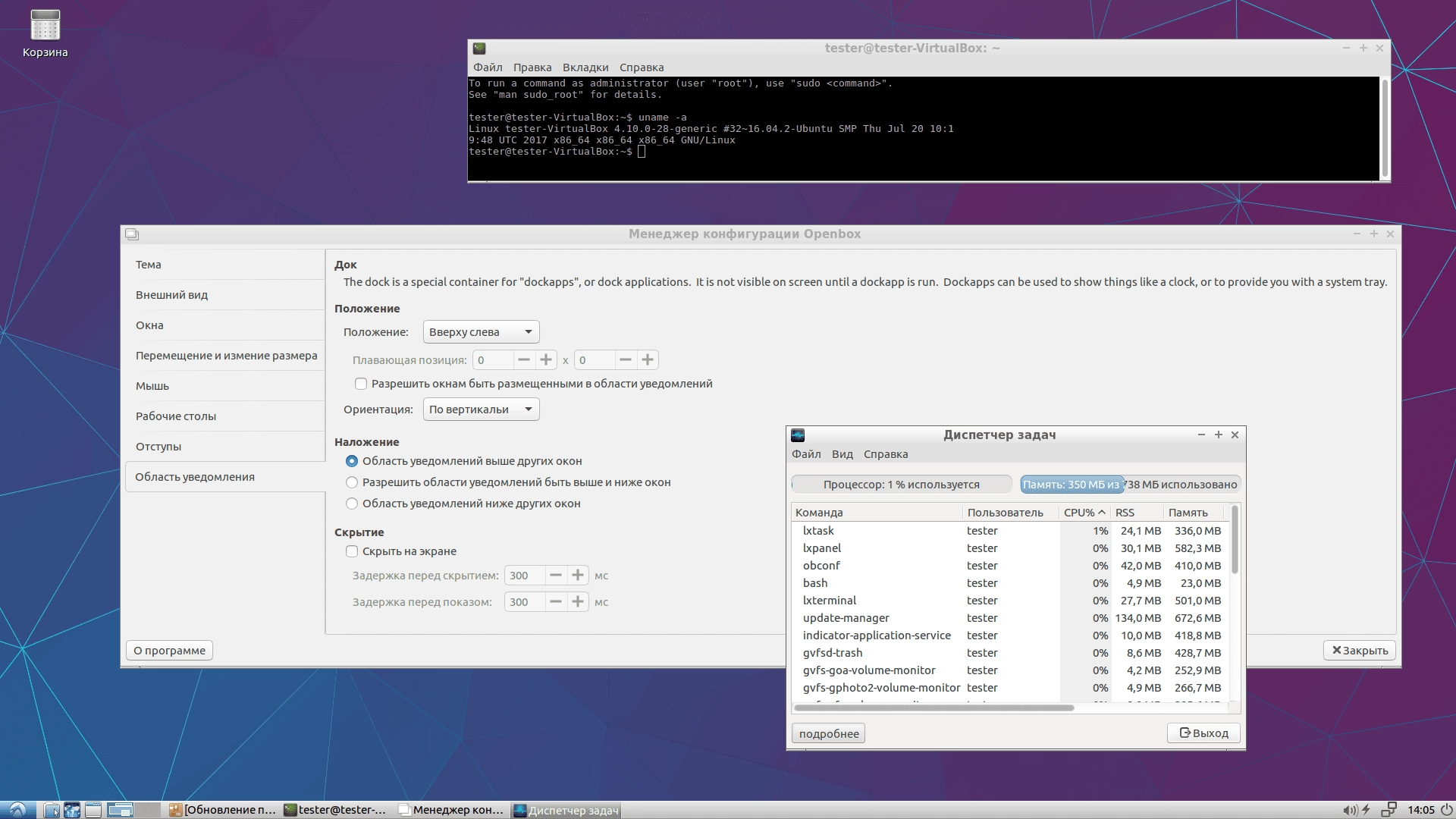The height and width of the screenshot is (819, 1456).
Task: Select the lxpanel process row
Action: tap(1010, 548)
